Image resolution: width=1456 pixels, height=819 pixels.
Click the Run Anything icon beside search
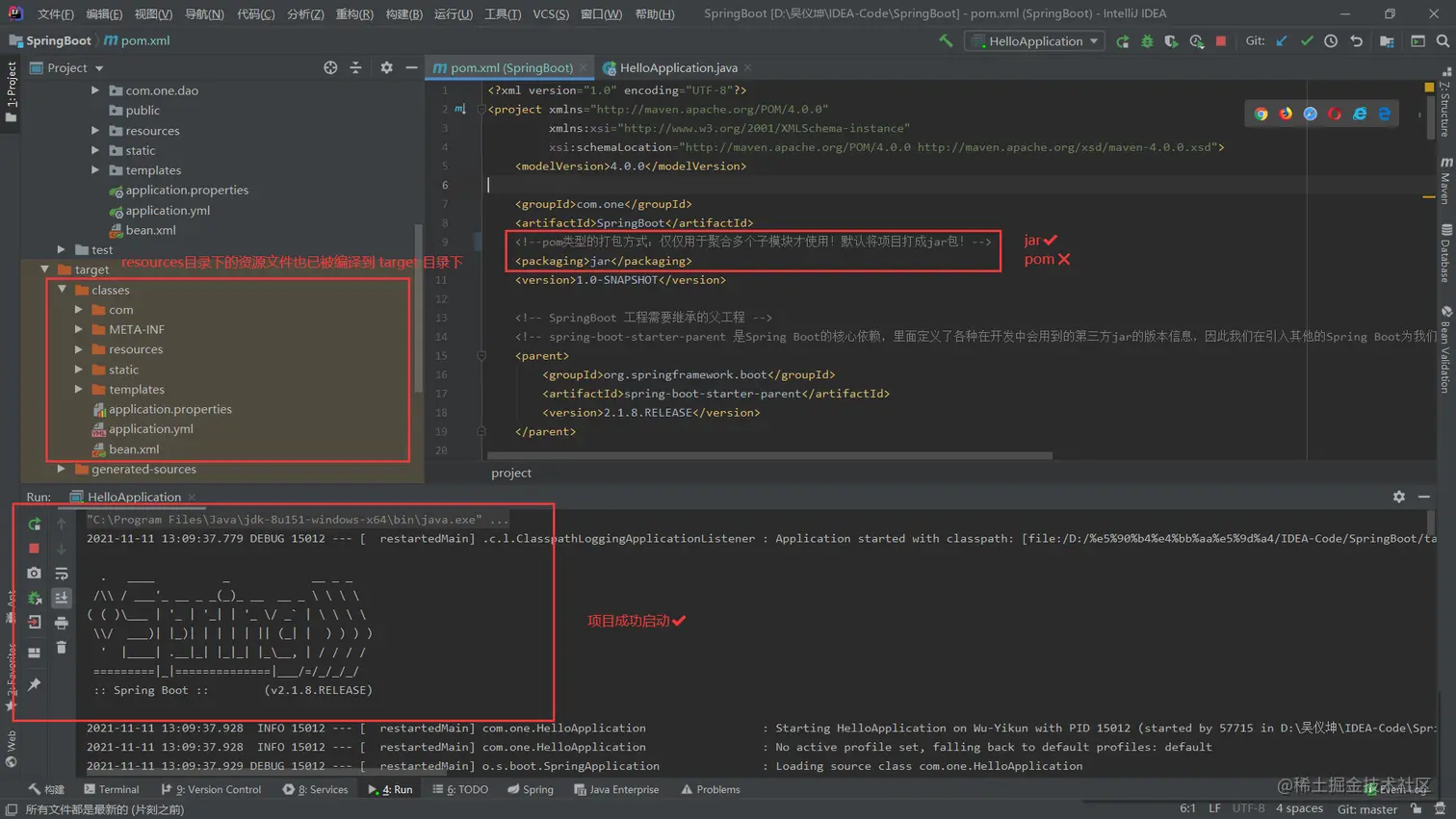click(x=1417, y=41)
